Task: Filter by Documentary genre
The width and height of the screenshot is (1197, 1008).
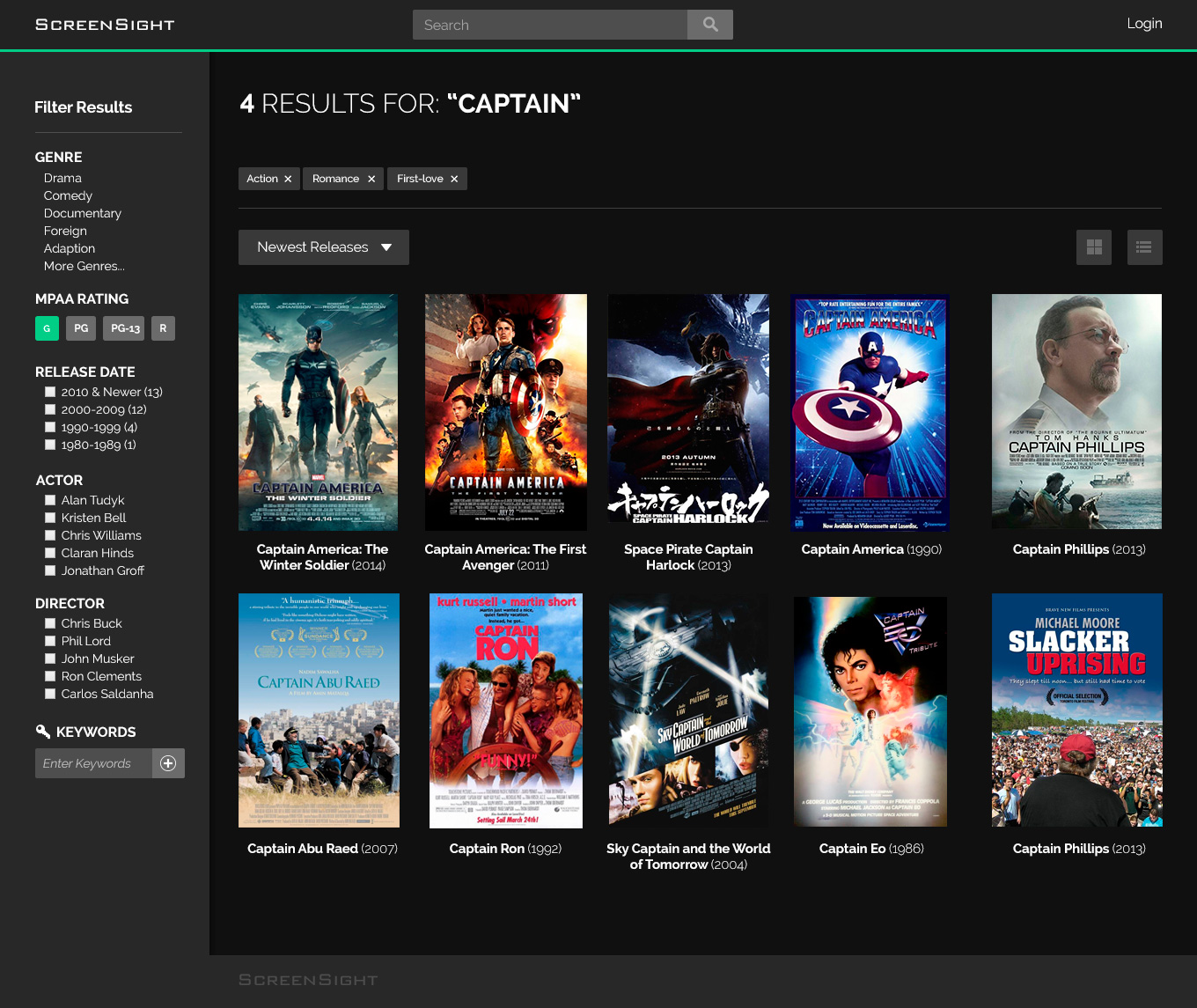Action: point(83,213)
